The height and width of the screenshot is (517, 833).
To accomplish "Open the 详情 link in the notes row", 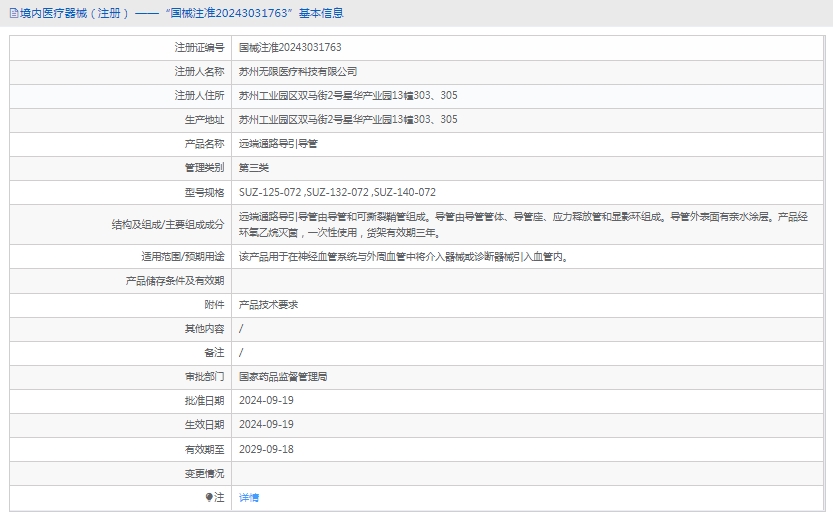I will click(x=249, y=497).
